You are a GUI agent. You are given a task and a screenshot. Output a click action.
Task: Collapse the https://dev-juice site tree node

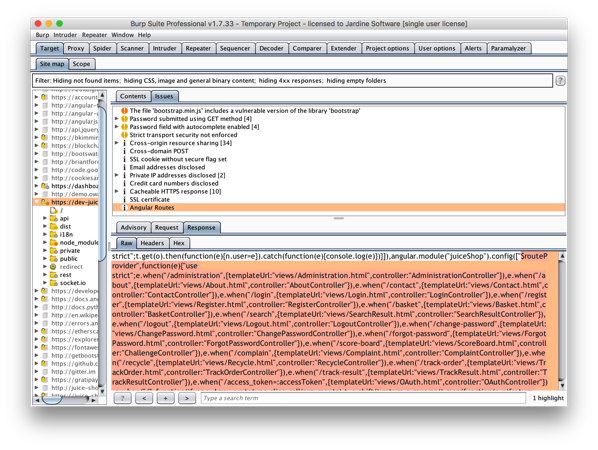coord(37,202)
